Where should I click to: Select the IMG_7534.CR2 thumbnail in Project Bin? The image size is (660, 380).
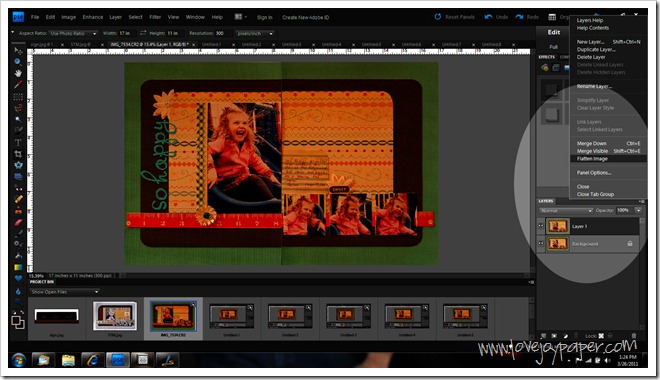point(173,316)
